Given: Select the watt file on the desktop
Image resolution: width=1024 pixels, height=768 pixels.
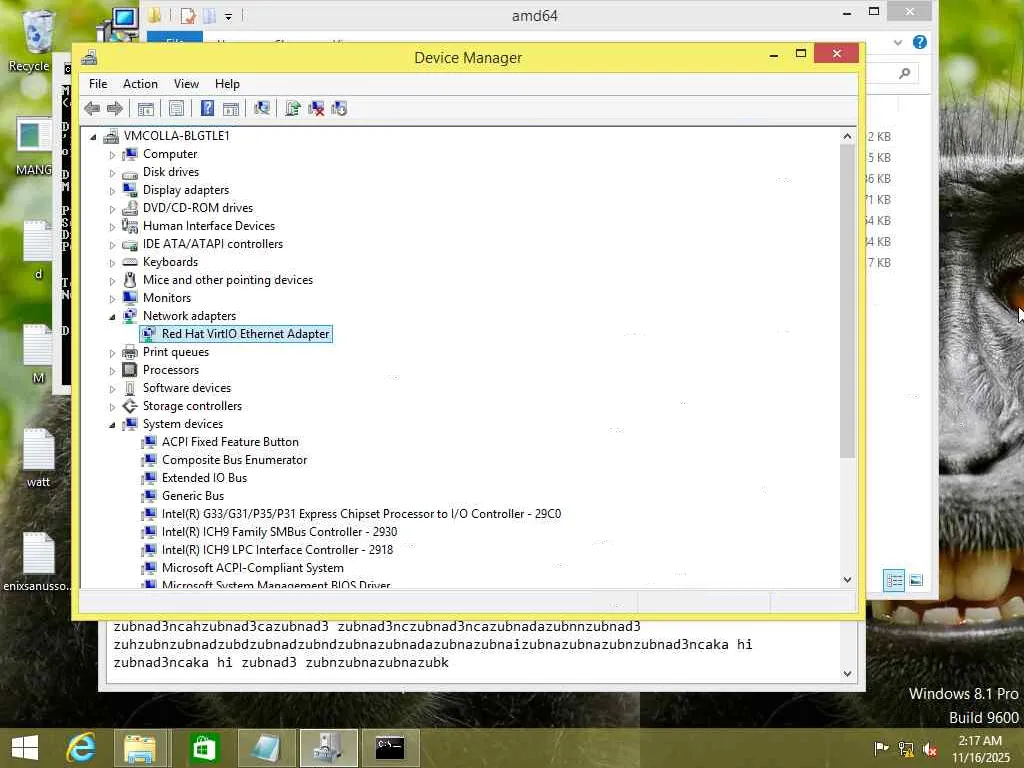Looking at the screenshot, I should point(38,458).
